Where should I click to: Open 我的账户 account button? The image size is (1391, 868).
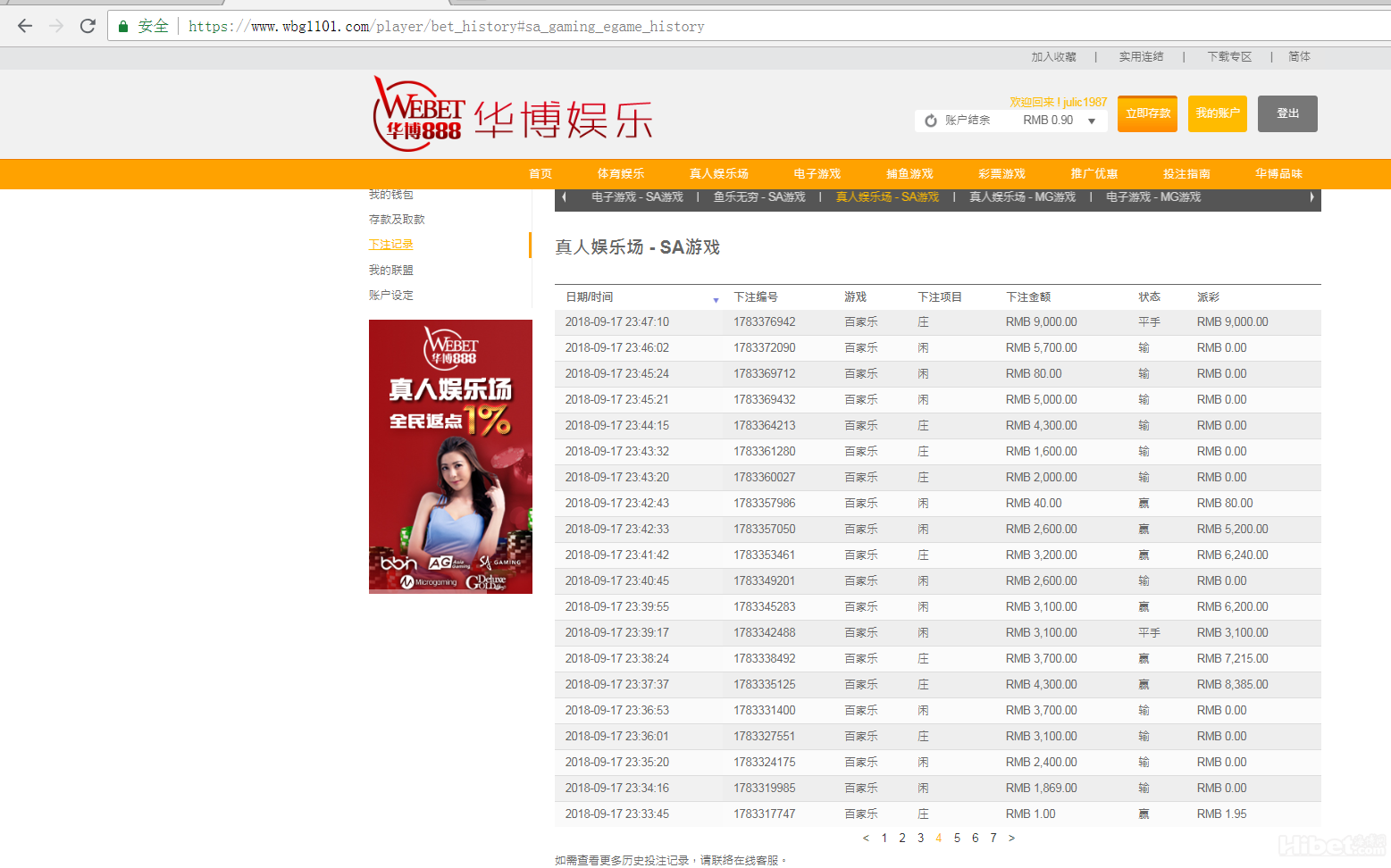1217,113
